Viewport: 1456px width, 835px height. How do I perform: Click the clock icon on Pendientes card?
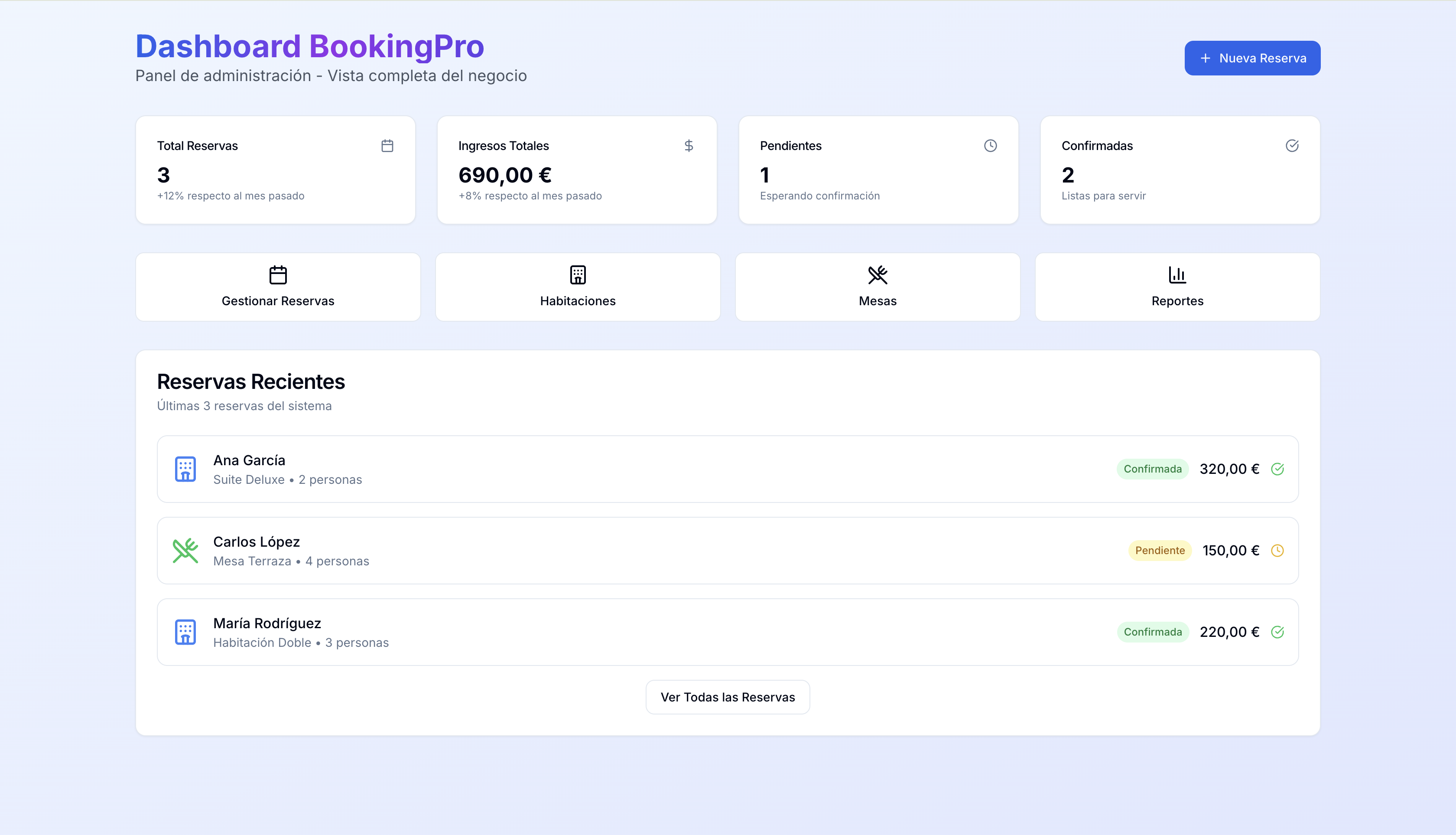pos(991,146)
